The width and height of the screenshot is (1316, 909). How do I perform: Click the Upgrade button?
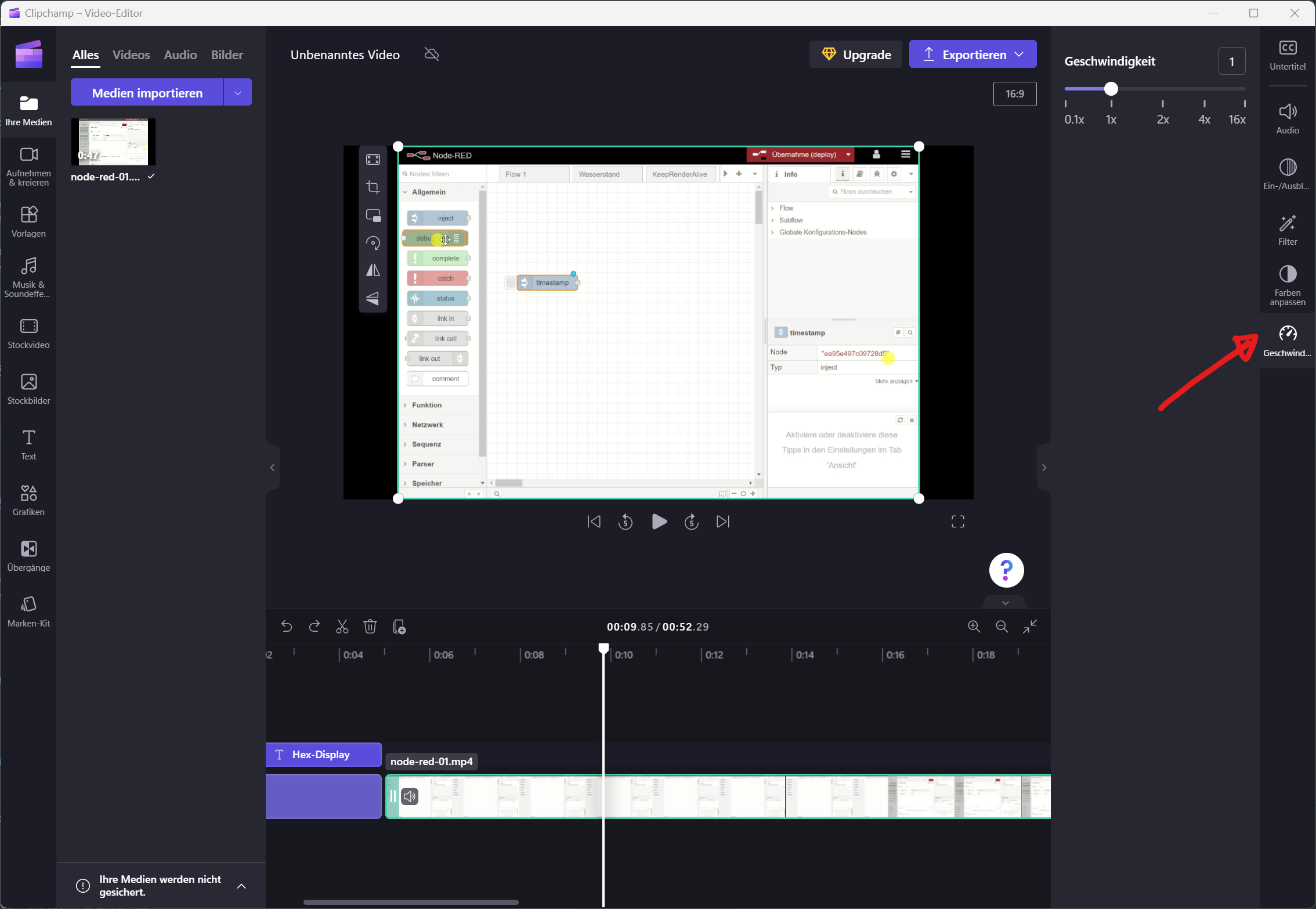click(x=856, y=54)
